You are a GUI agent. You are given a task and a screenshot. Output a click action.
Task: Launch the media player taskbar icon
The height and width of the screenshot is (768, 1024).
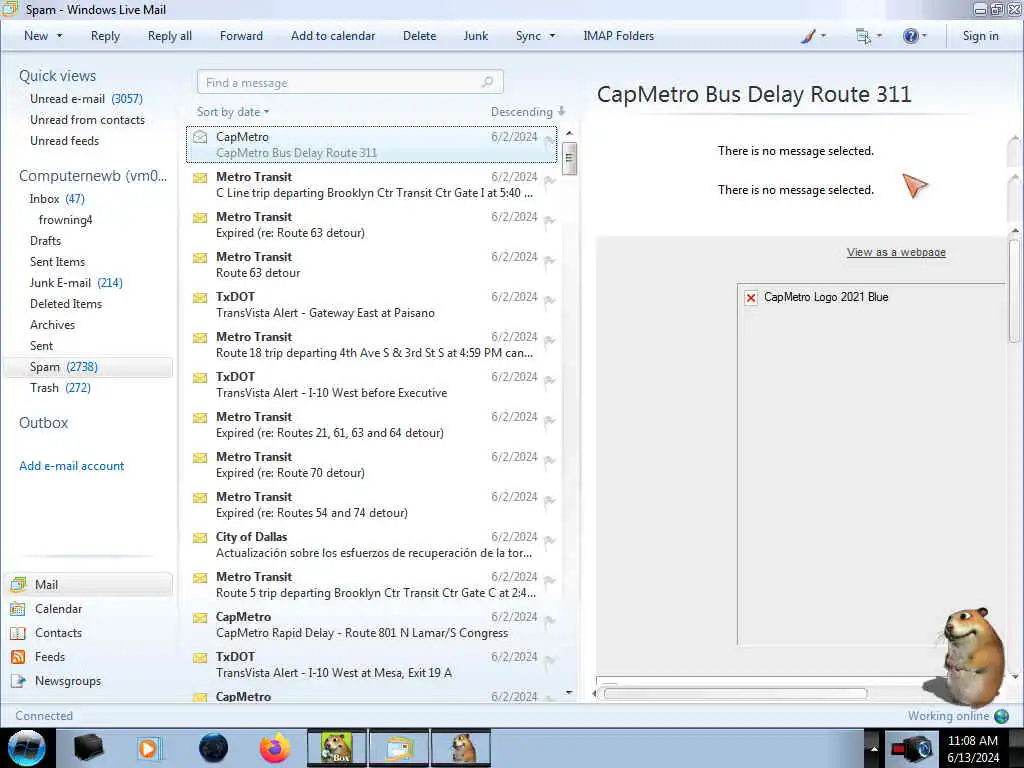tap(148, 748)
